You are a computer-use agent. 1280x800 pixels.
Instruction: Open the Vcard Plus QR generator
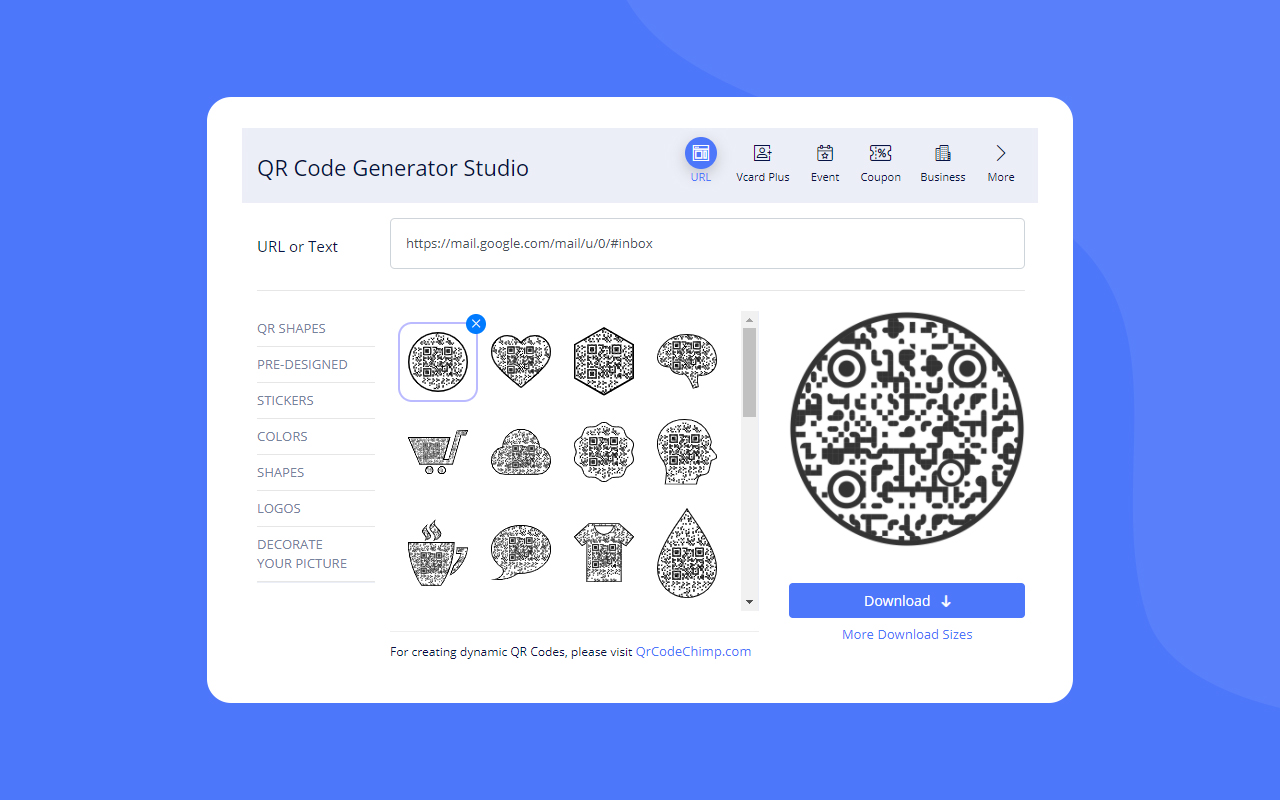tap(762, 160)
